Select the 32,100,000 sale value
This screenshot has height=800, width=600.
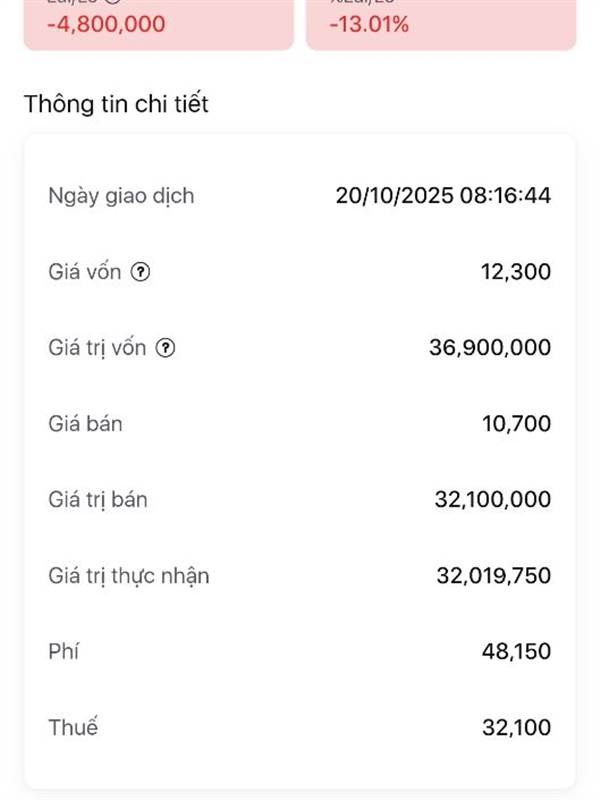[493, 499]
